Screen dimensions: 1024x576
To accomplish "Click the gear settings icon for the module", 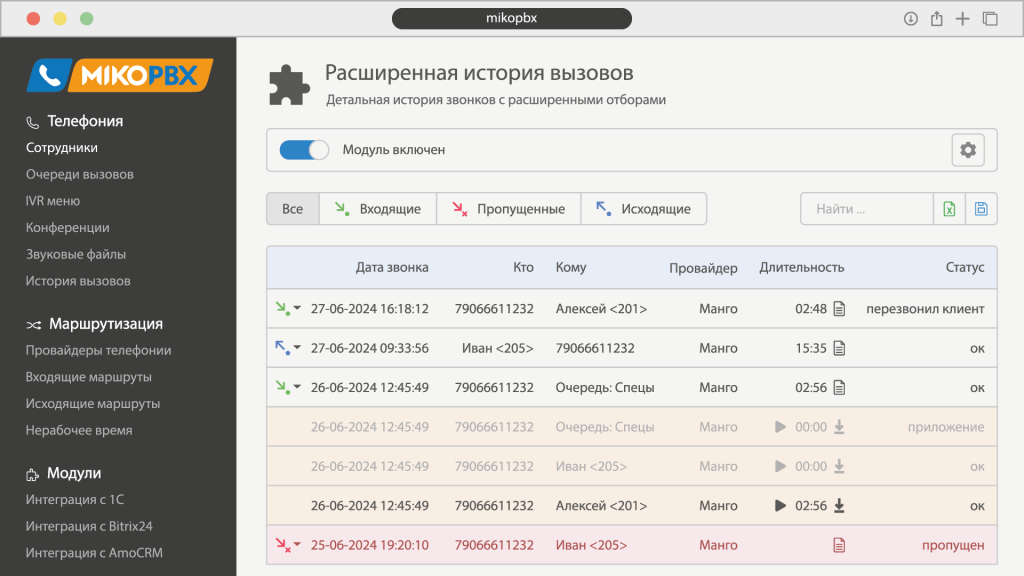I will click(x=967, y=150).
